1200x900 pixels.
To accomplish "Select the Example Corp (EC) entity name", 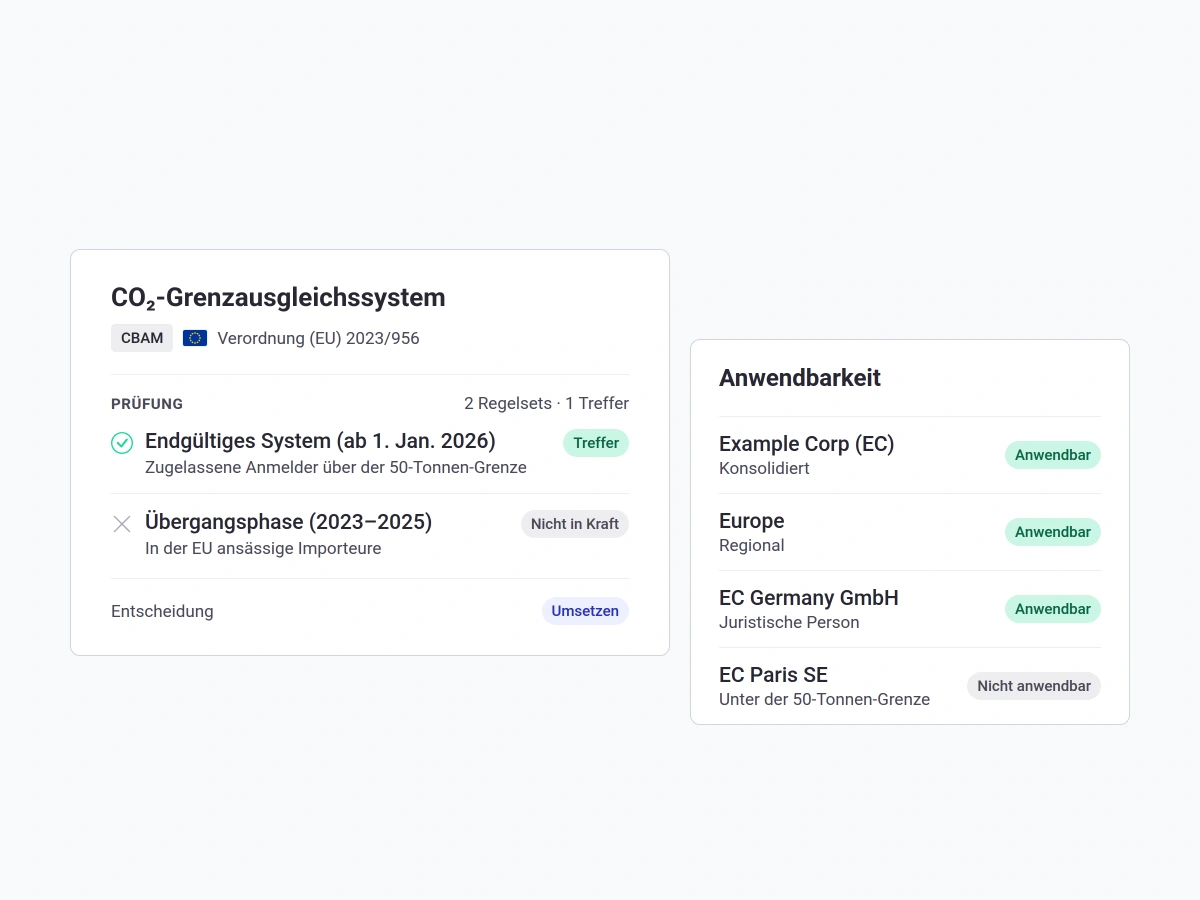I will (x=806, y=444).
